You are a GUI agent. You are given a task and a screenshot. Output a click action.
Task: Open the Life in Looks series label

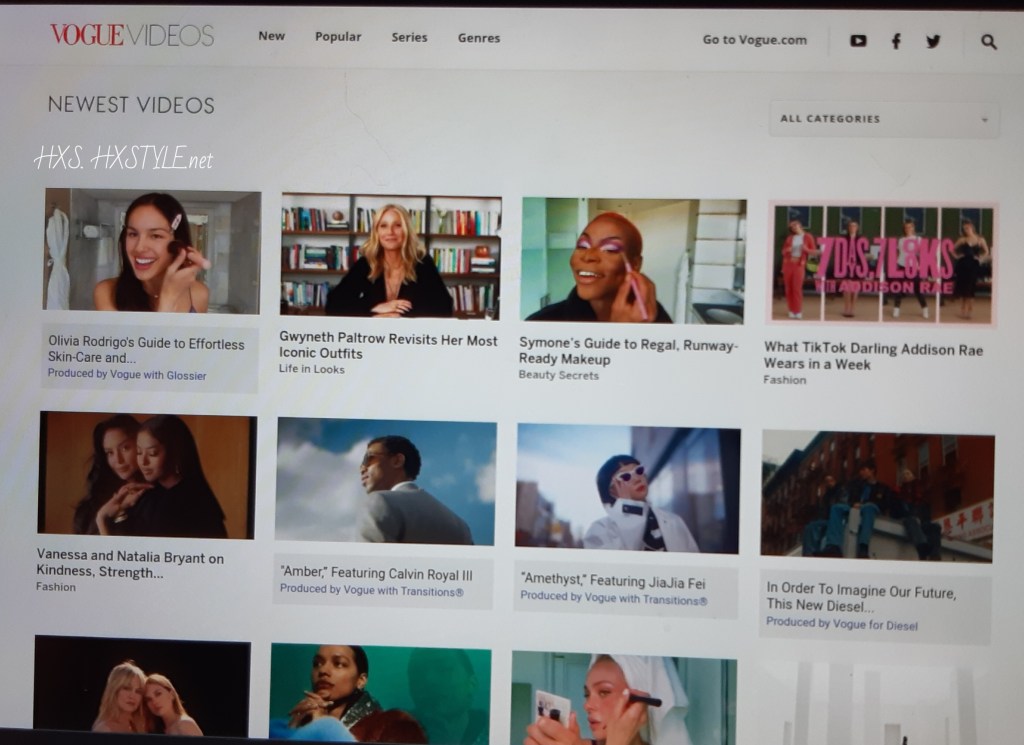(314, 369)
